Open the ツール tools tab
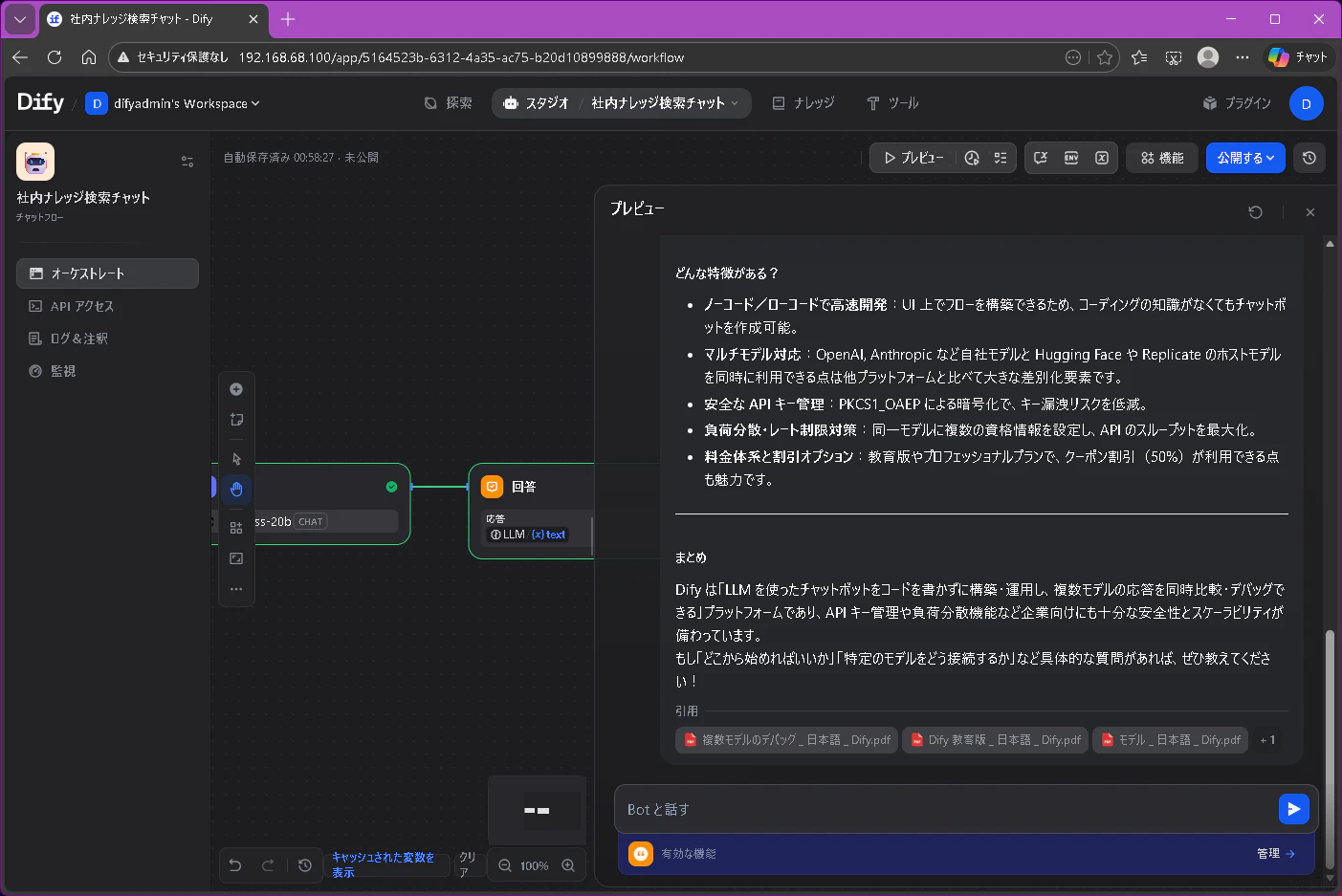This screenshot has width=1342, height=896. 892,103
